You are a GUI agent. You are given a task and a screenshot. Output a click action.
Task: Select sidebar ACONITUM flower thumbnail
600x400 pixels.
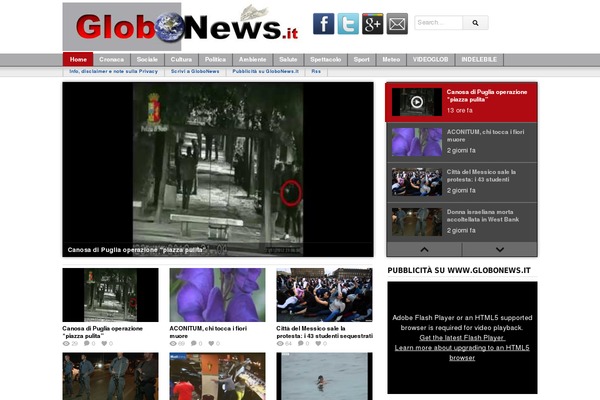pyautogui.click(x=417, y=142)
